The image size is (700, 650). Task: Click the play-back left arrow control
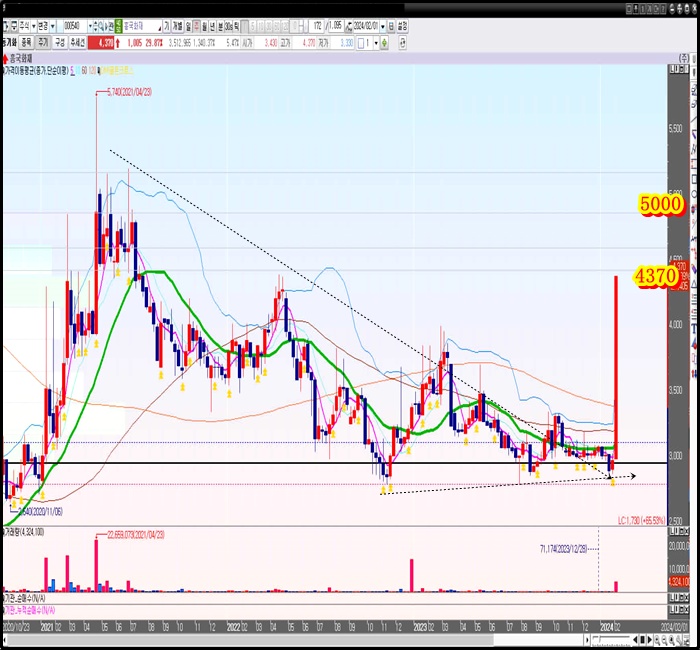coord(635,640)
